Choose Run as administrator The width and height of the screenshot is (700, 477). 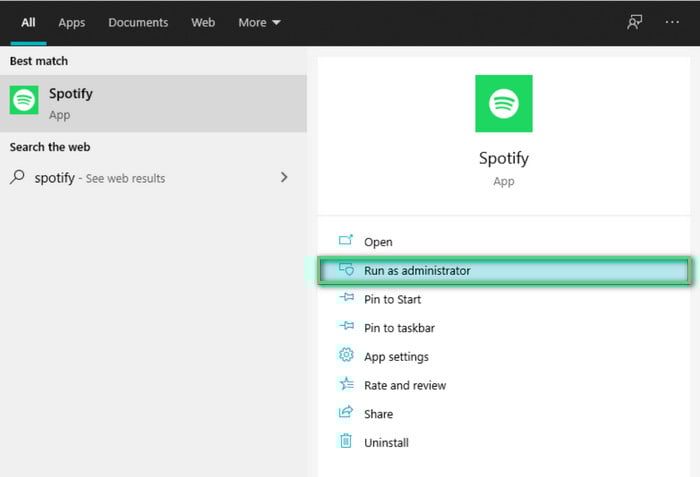504,271
